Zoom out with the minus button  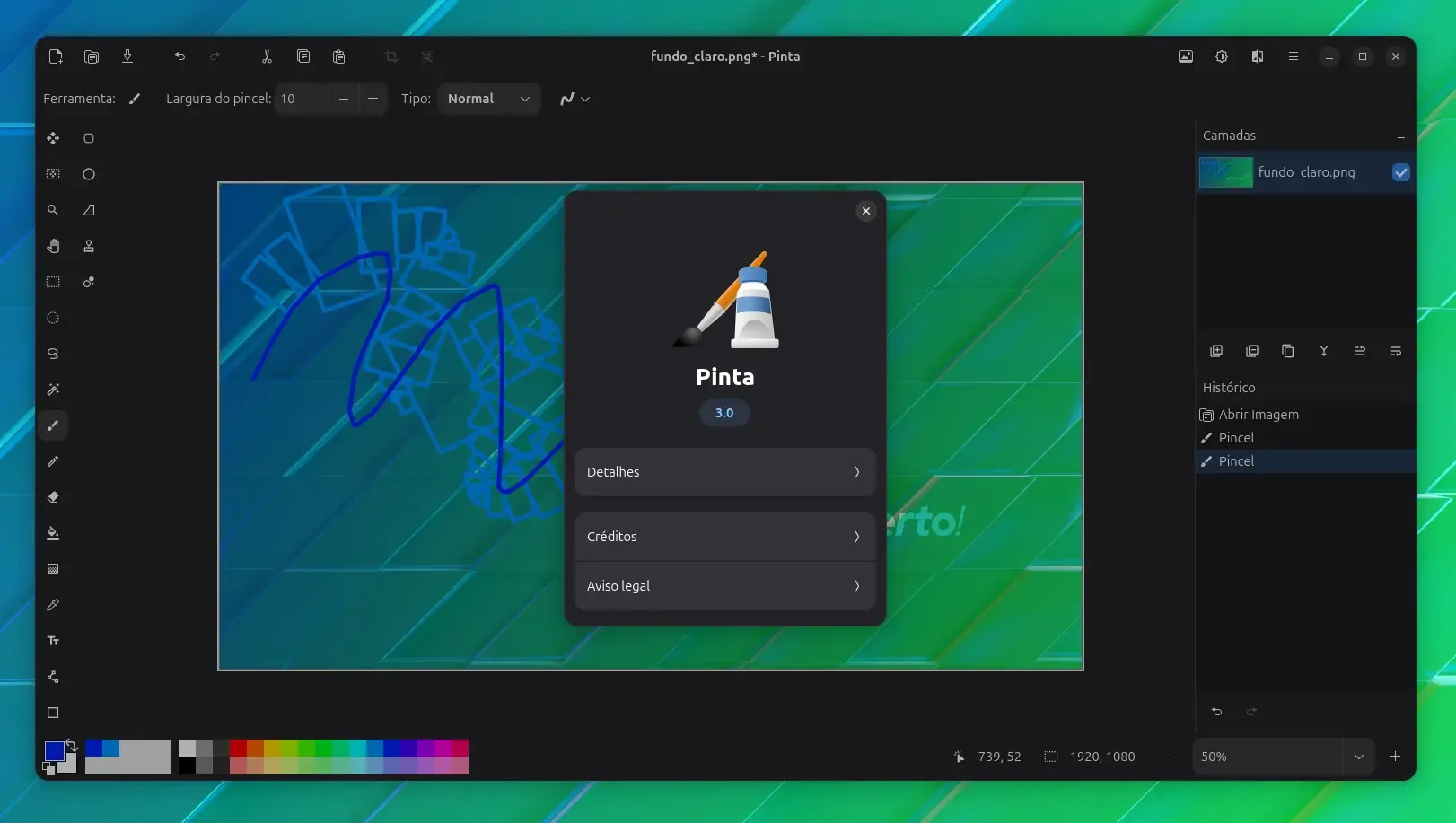pyautogui.click(x=1171, y=757)
